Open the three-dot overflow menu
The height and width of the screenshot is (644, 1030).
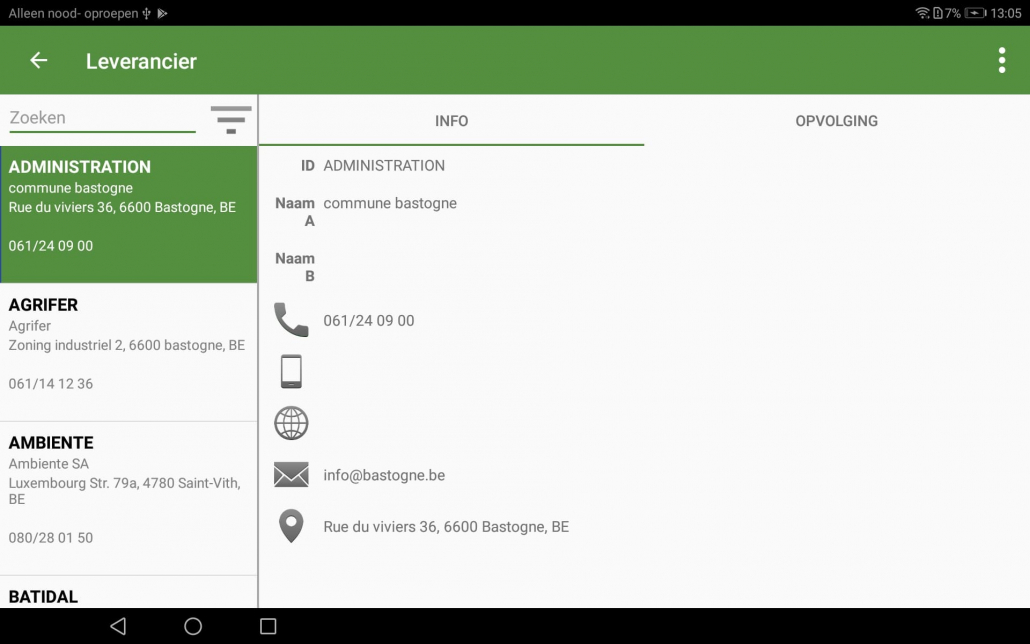coord(1001,60)
